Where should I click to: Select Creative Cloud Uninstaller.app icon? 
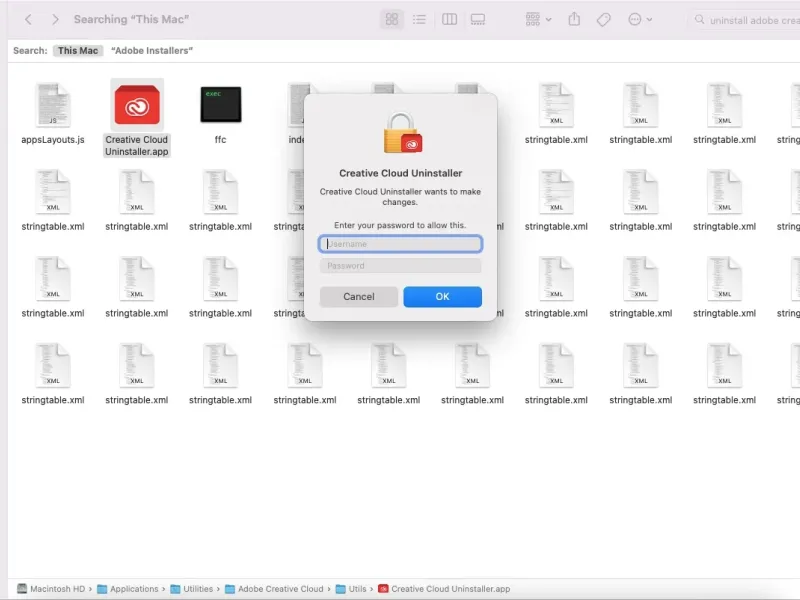(137, 105)
